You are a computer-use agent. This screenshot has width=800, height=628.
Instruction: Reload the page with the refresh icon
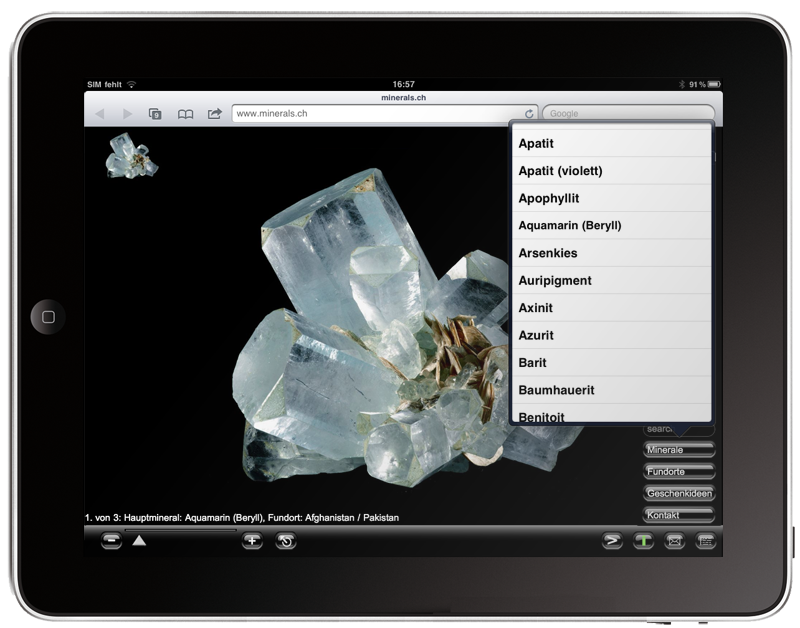tap(529, 113)
